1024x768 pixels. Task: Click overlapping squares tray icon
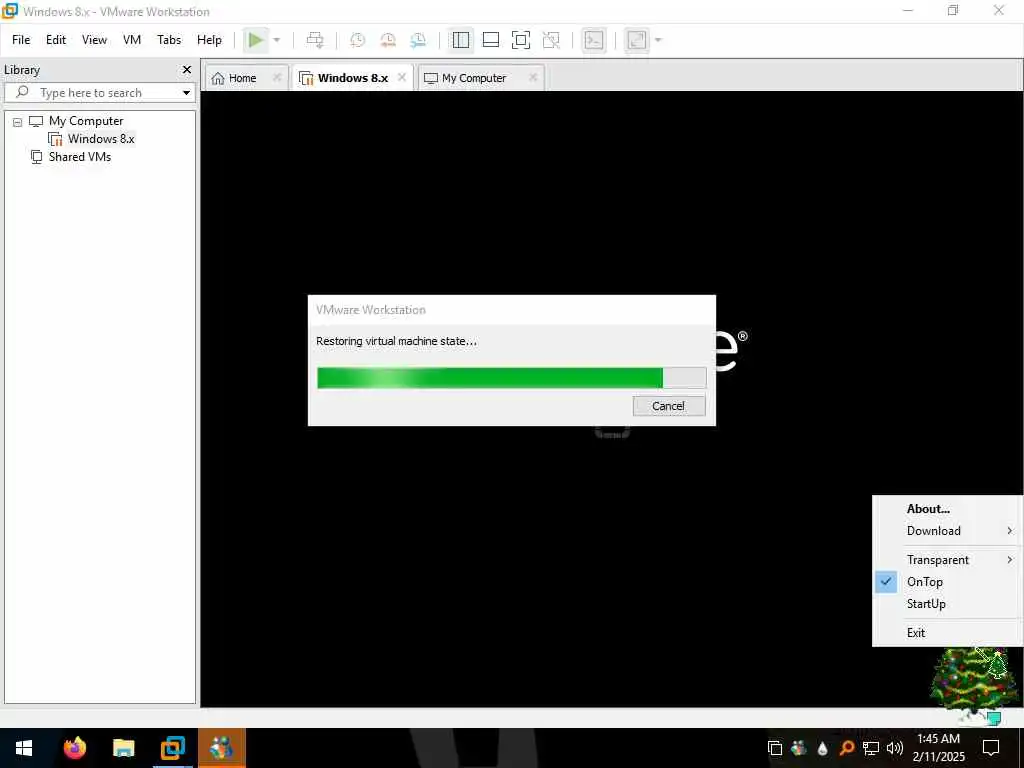775,748
